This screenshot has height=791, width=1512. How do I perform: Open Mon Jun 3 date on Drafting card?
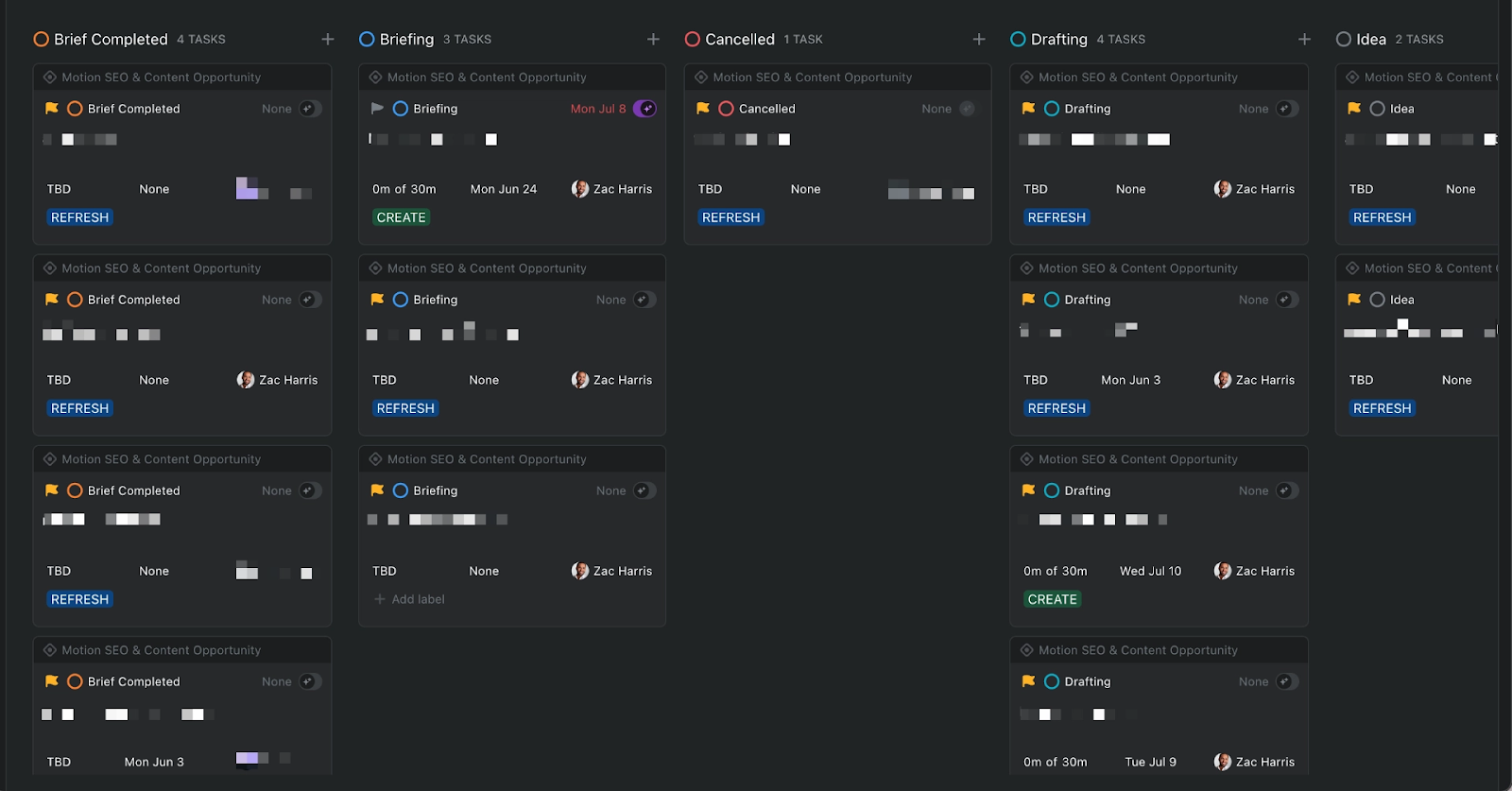coord(1130,380)
